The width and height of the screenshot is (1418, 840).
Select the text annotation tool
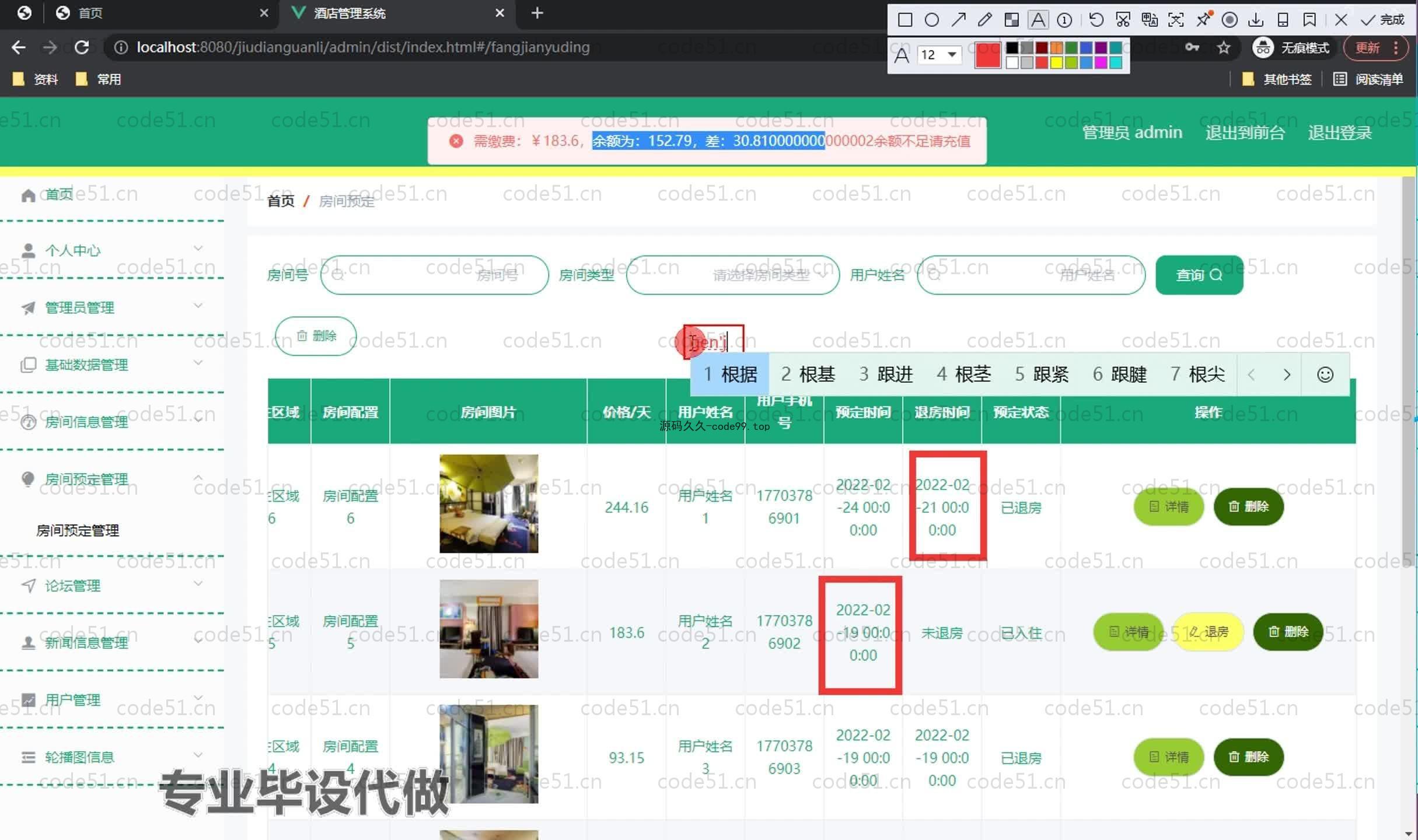click(x=1038, y=20)
